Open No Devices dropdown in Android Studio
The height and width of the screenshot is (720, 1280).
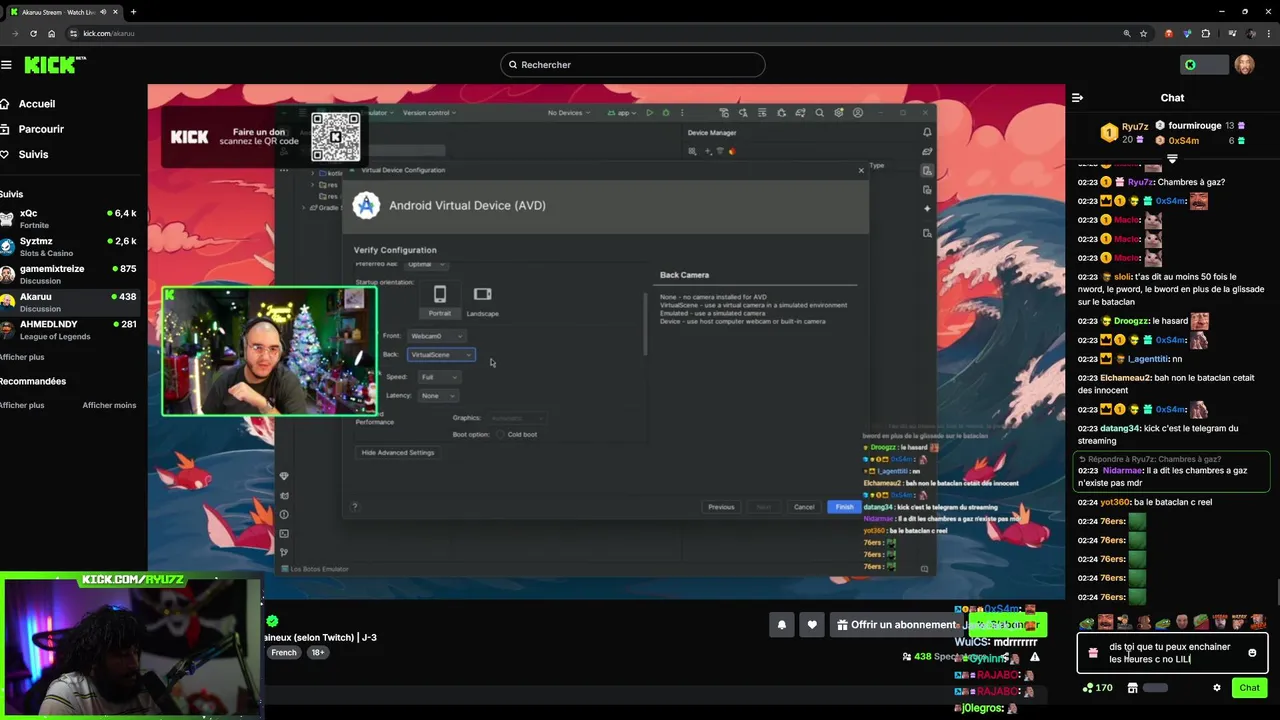pos(568,113)
